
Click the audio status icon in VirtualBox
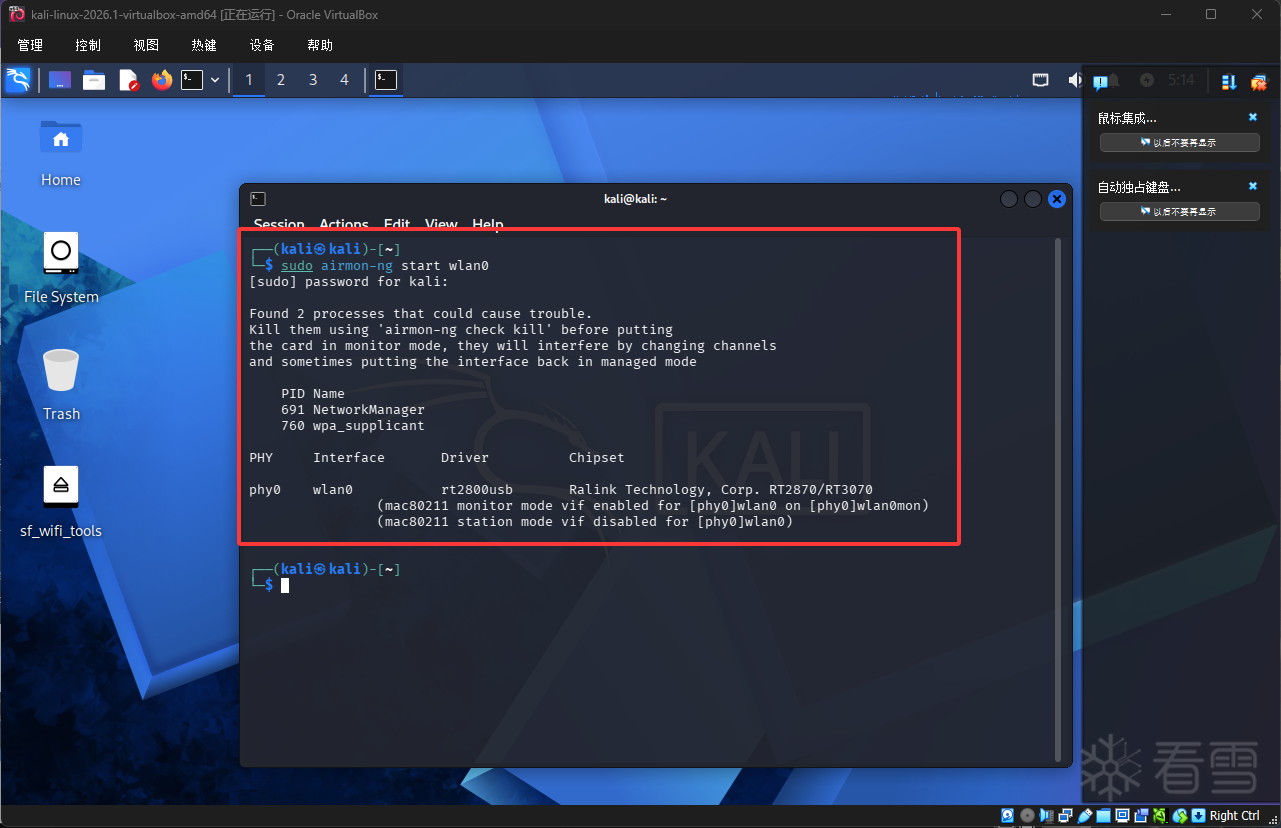tap(1047, 816)
